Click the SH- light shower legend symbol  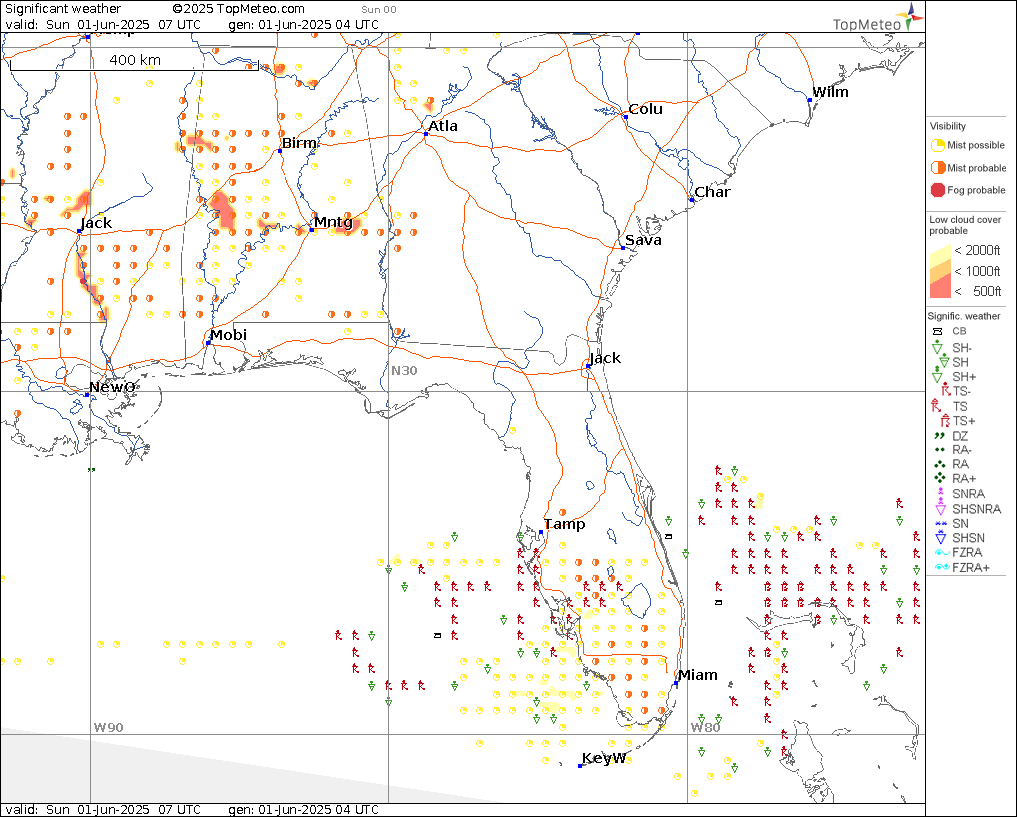pyautogui.click(x=937, y=348)
